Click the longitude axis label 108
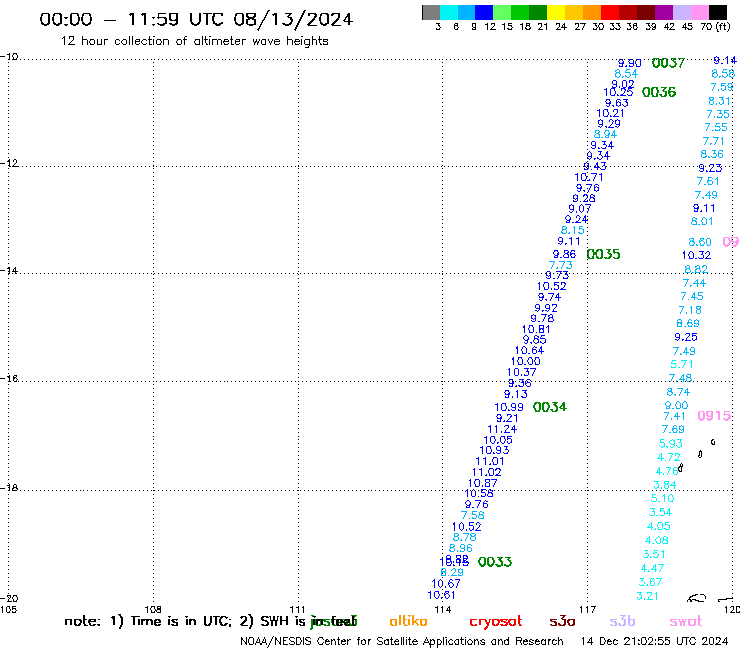740x650 pixels. pos(153,609)
